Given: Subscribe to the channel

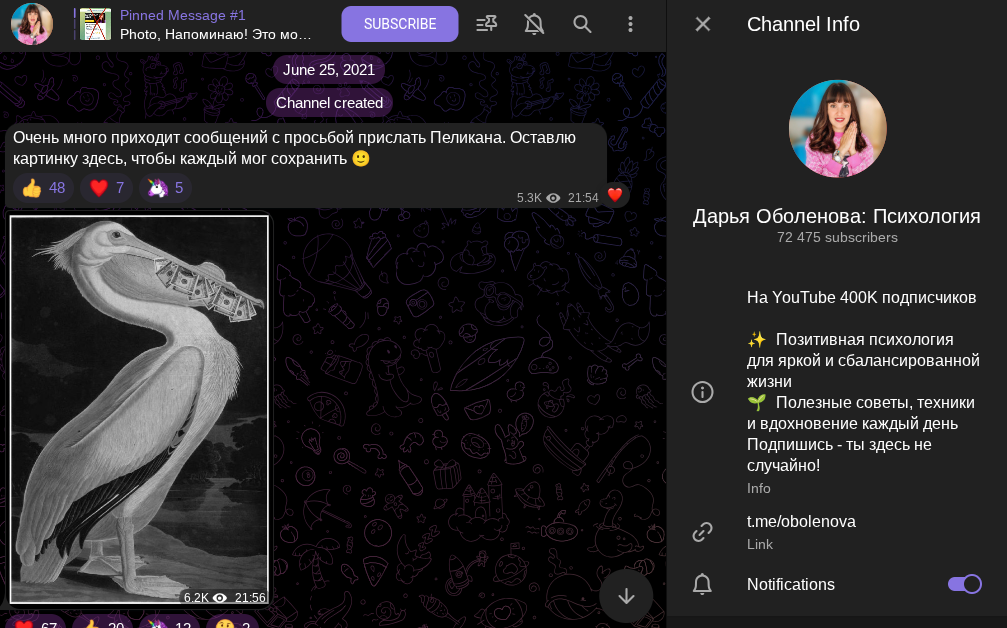Looking at the screenshot, I should [x=399, y=24].
